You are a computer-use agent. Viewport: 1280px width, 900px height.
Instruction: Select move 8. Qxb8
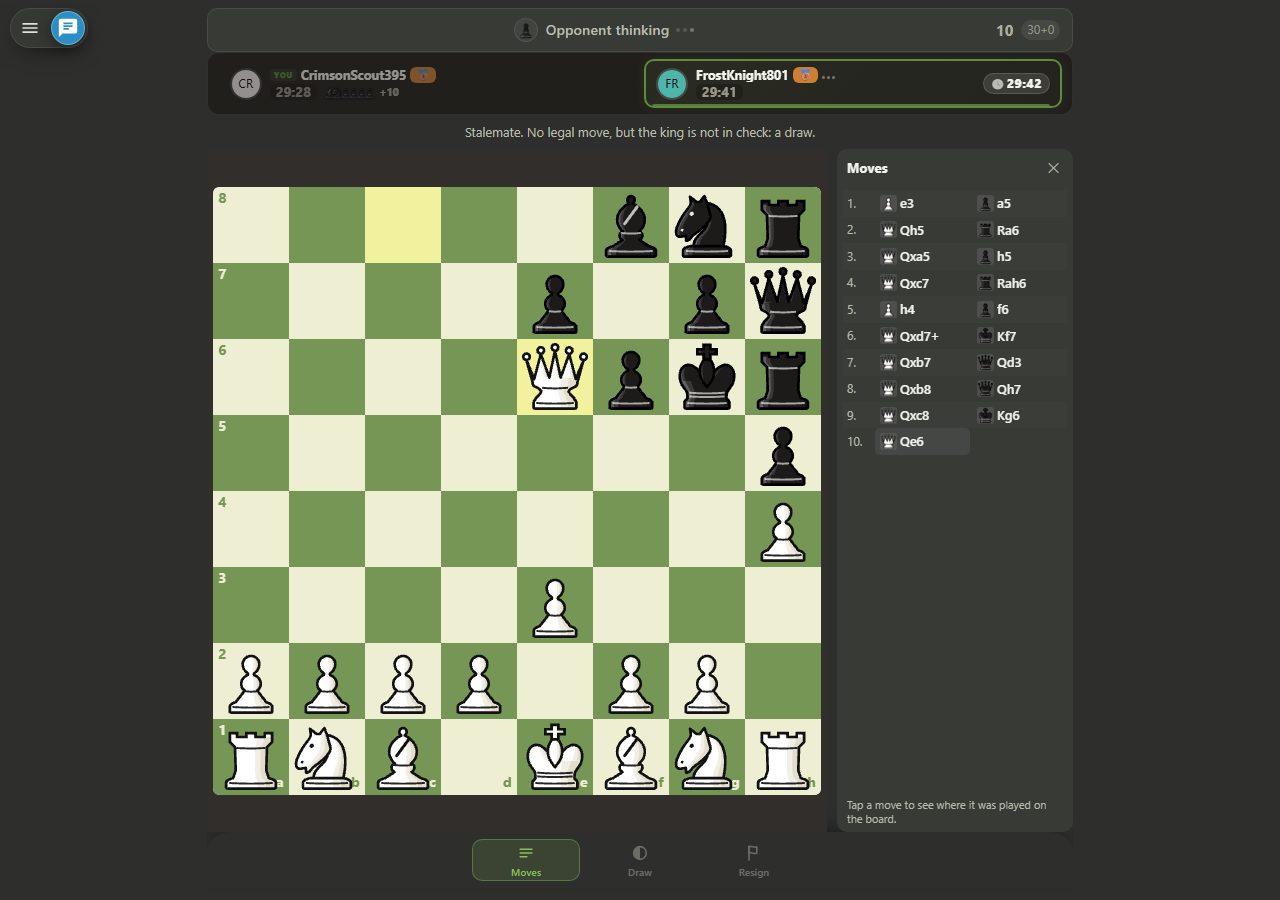pyautogui.click(x=922, y=389)
